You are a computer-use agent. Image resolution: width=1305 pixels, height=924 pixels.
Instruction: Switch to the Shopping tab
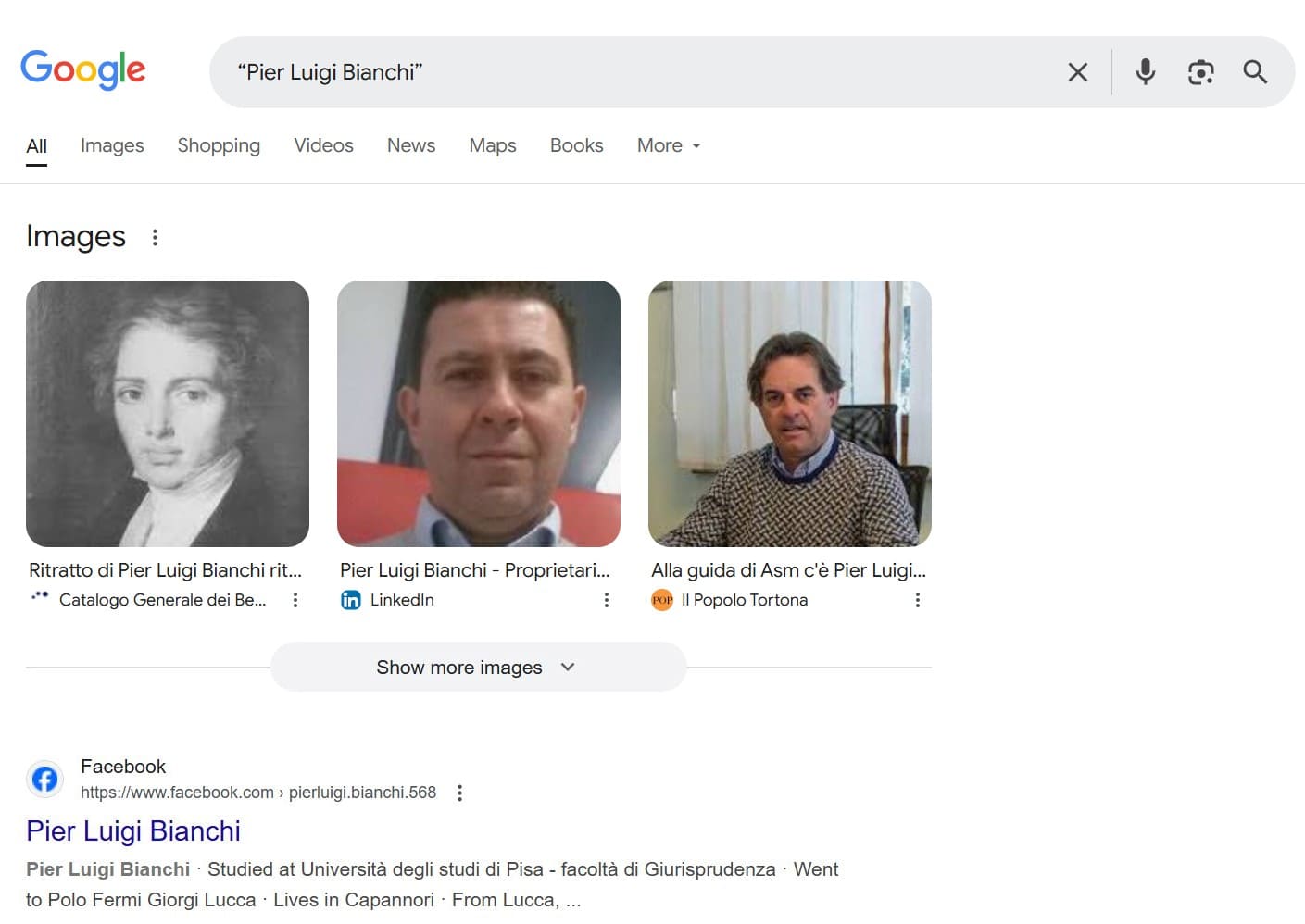coord(219,145)
